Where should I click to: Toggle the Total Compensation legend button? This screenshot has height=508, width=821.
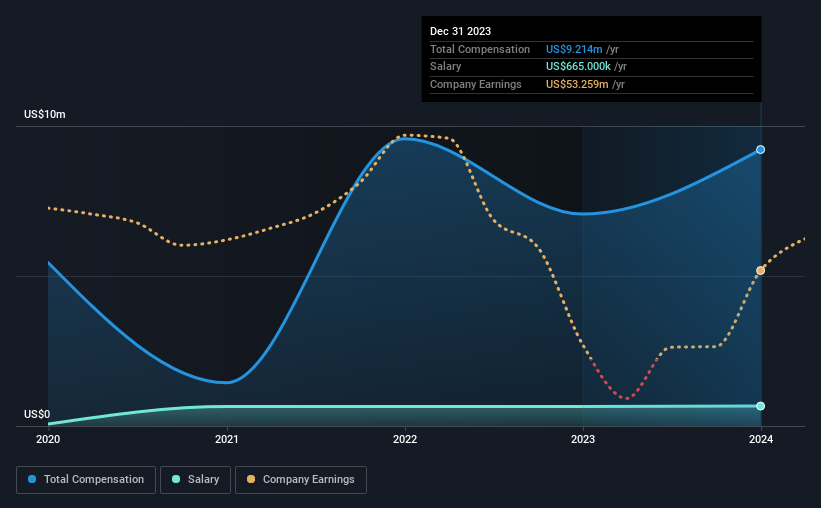click(x=86, y=480)
